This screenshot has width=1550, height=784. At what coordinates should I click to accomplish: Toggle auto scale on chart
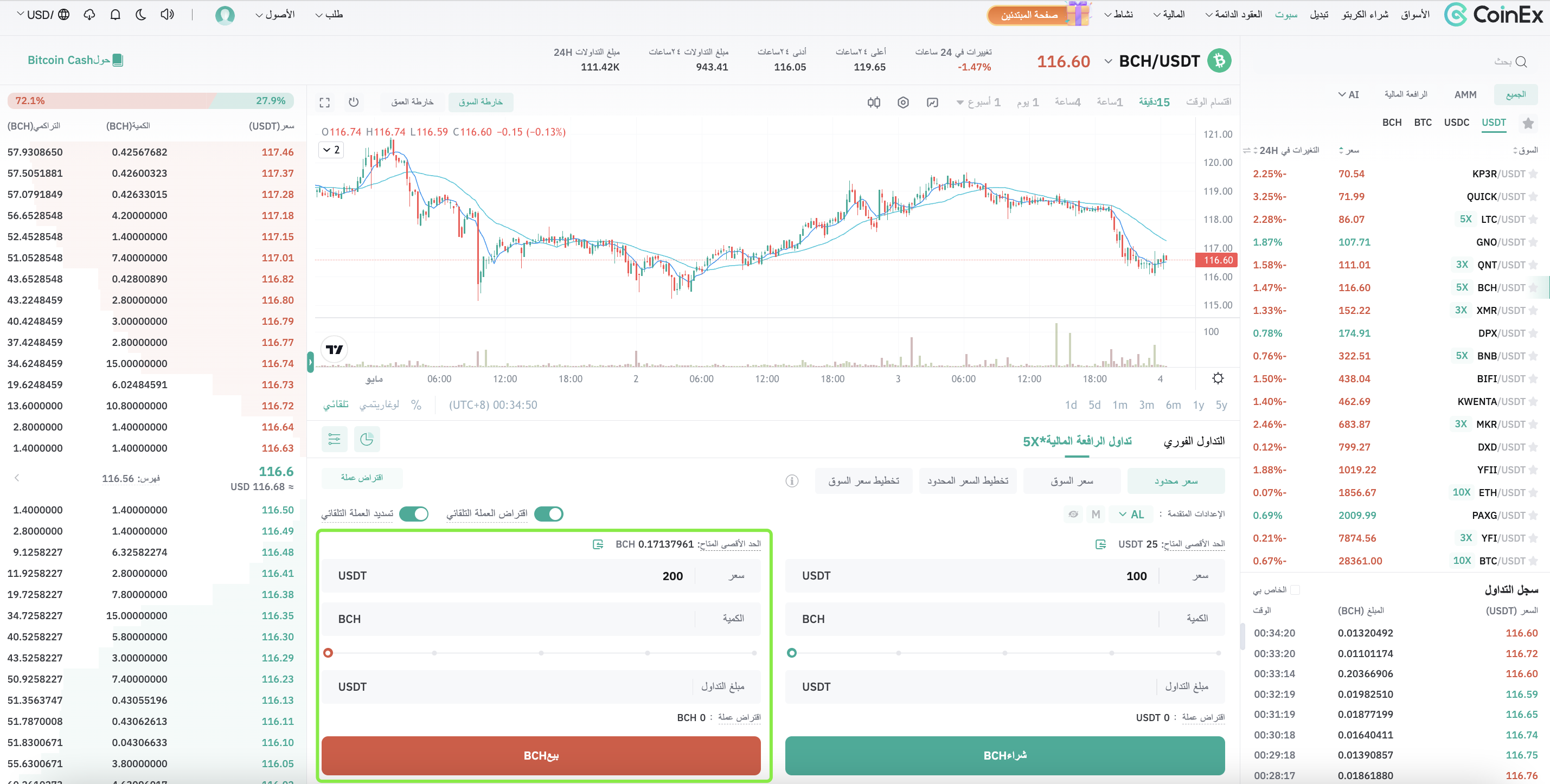336,405
